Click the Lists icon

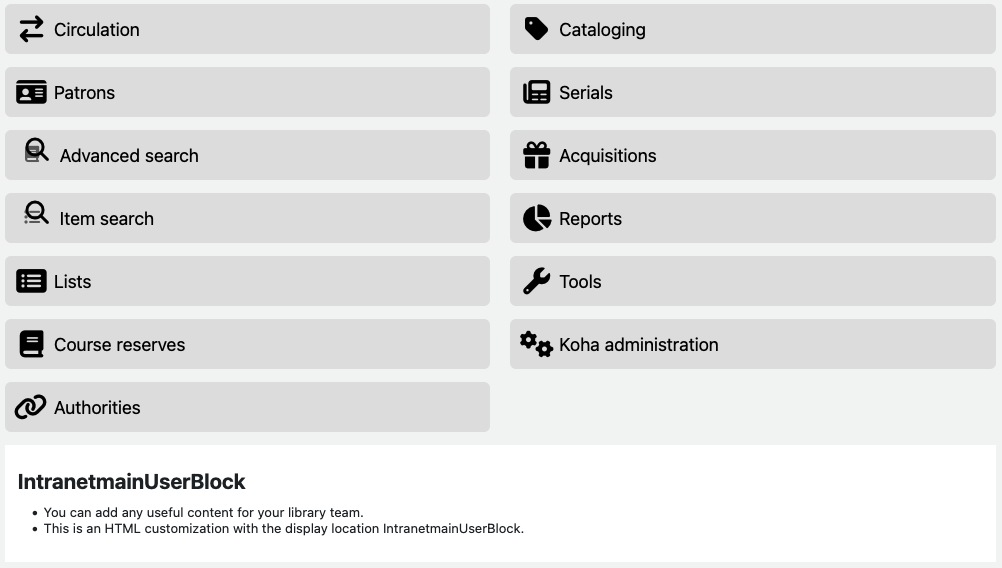click(x=31, y=281)
